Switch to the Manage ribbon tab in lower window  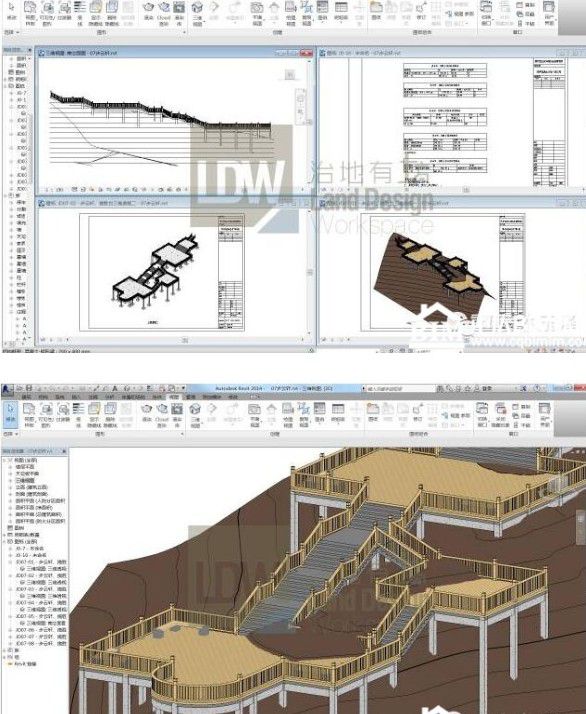(x=191, y=397)
